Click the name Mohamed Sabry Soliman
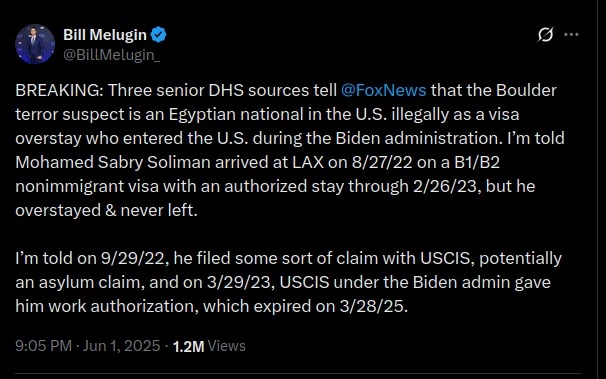Image resolution: width=606 pixels, height=379 pixels. pos(113,162)
